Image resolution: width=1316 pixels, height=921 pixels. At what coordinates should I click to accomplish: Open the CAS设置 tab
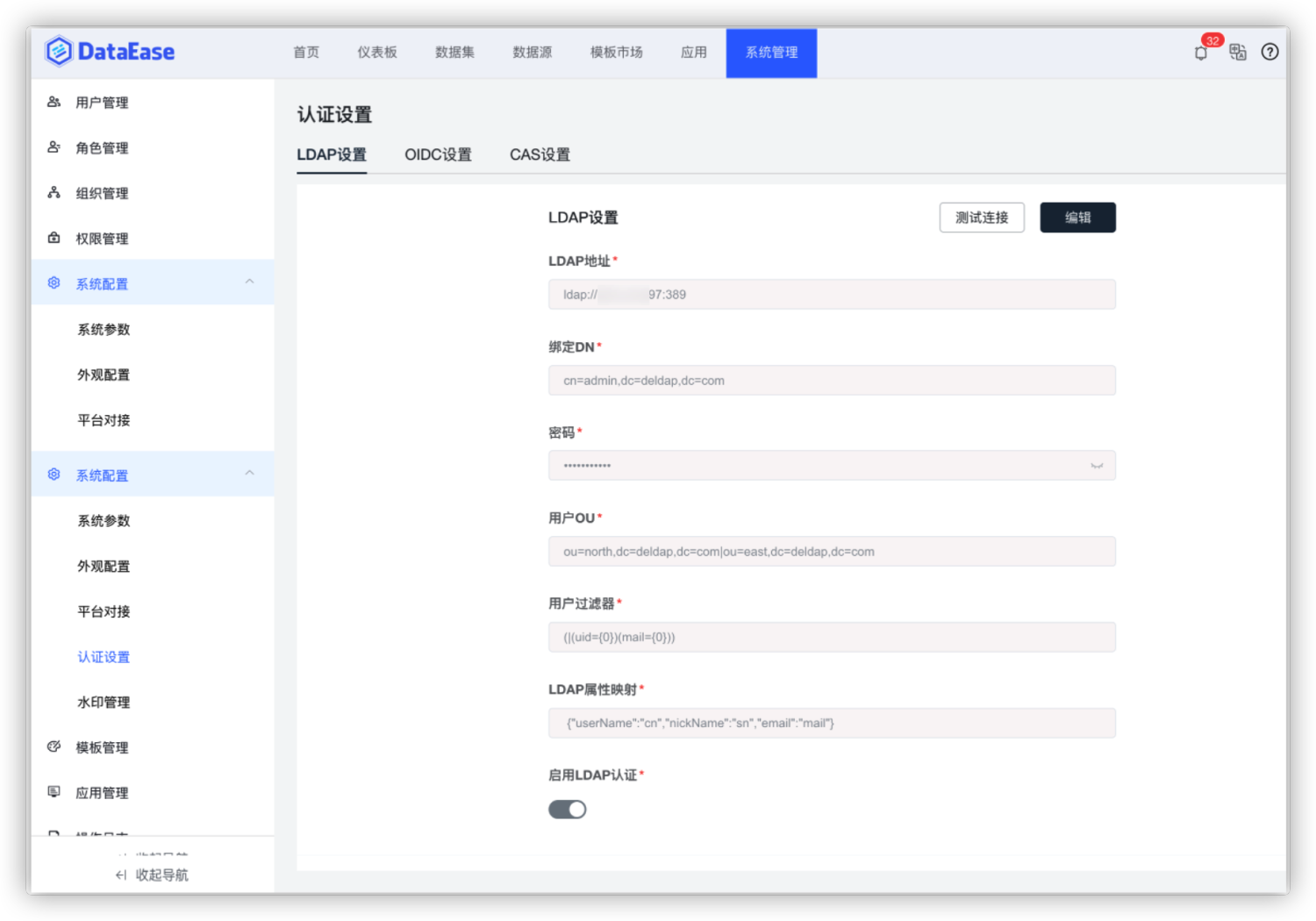pyautogui.click(x=540, y=154)
